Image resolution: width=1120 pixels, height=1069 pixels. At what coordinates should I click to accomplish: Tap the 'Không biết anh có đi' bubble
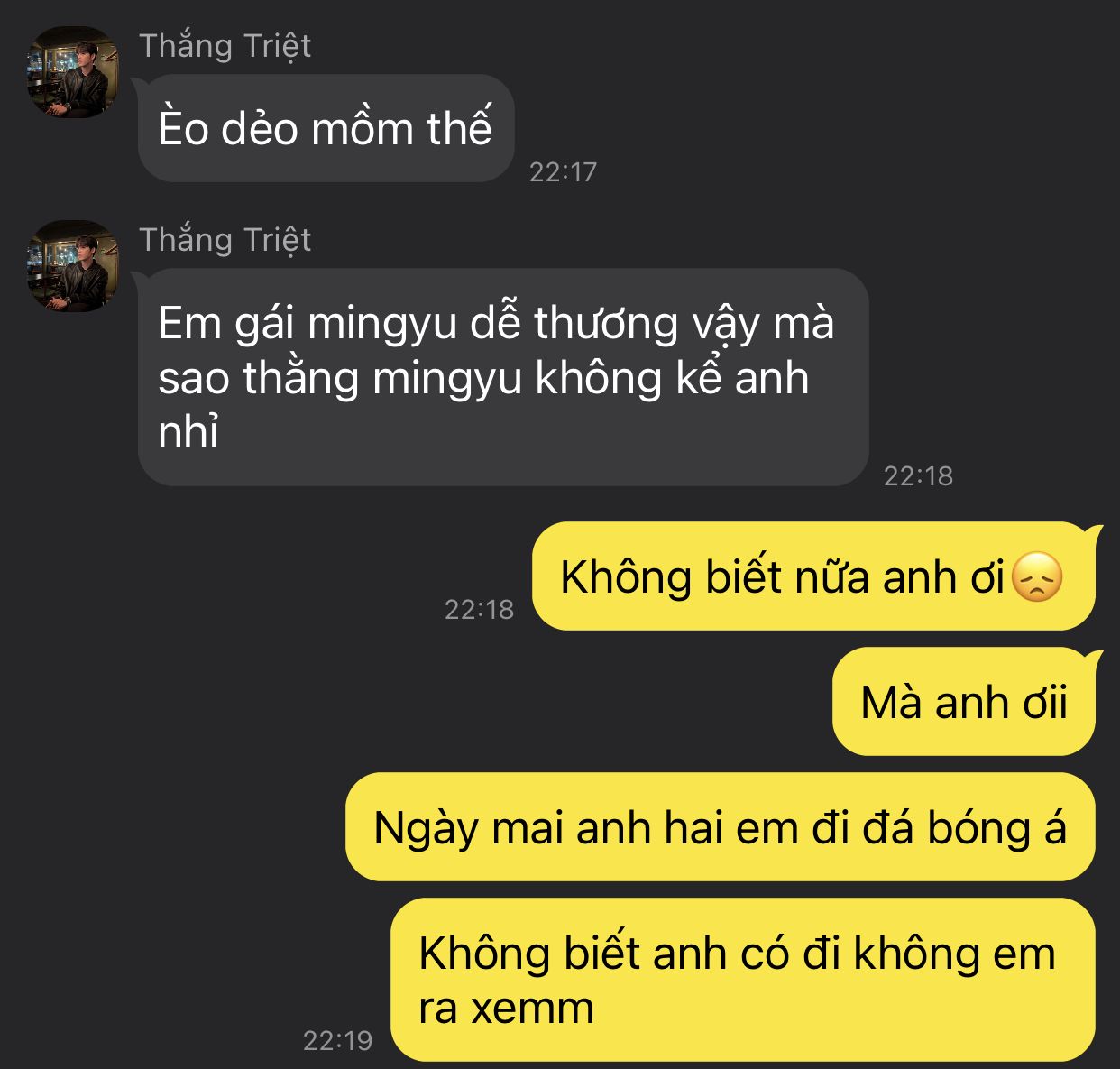[743, 980]
